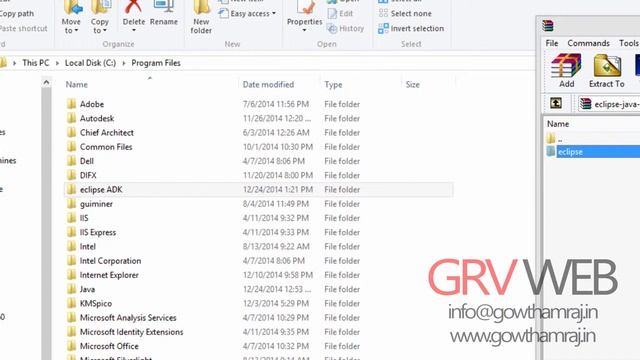Click the Edit ribbon button
Image resolution: width=640 pixels, height=360 pixels.
click(340, 13)
